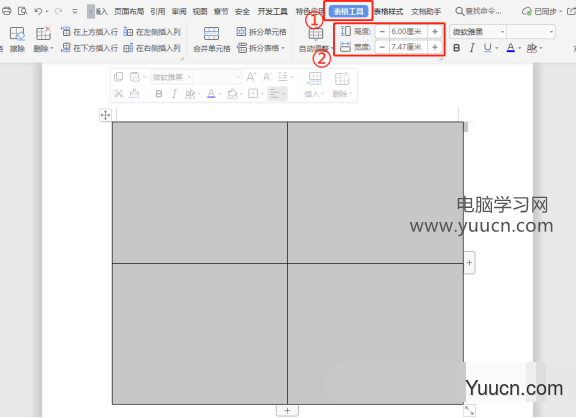Open the ribbon font name dropdown
This screenshot has width=576, height=418.
(x=502, y=32)
